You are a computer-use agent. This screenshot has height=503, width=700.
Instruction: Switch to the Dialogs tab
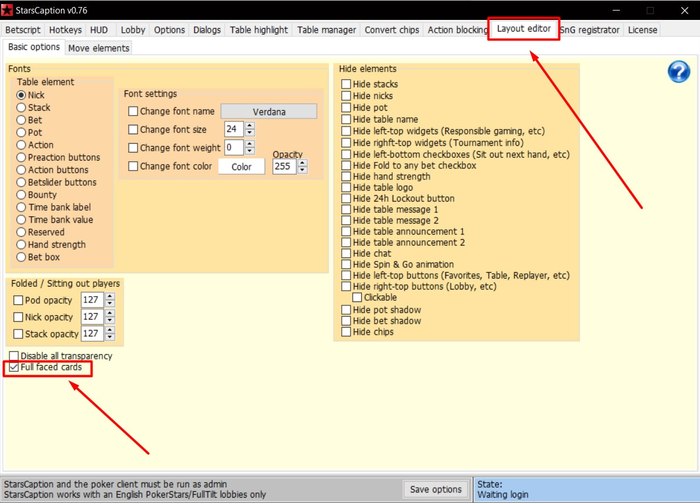[207, 30]
